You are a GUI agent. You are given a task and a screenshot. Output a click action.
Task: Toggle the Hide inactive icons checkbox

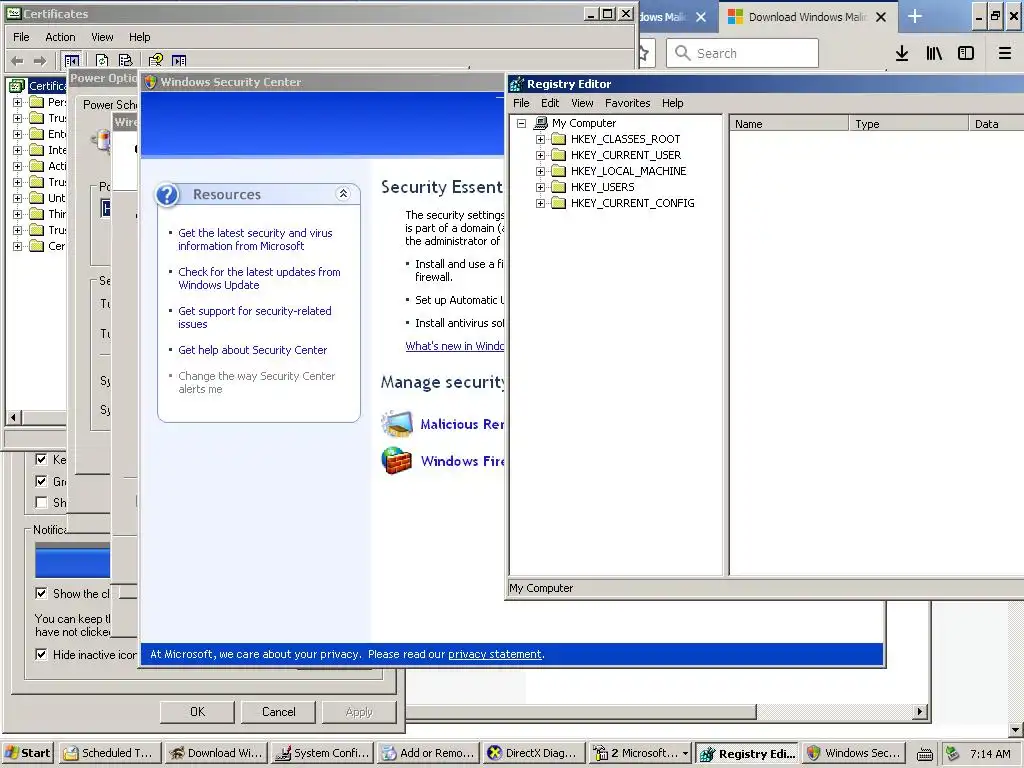click(x=41, y=654)
